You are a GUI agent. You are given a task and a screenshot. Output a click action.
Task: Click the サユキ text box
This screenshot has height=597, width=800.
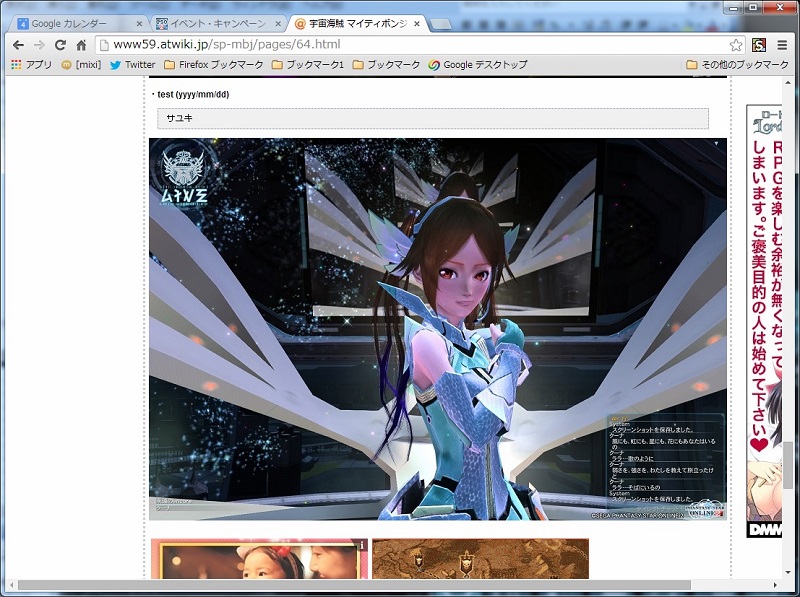click(433, 118)
